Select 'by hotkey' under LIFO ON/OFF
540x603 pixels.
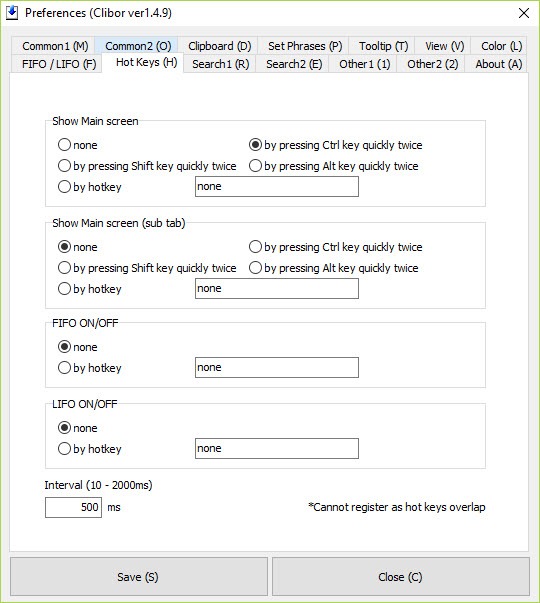coord(90,449)
